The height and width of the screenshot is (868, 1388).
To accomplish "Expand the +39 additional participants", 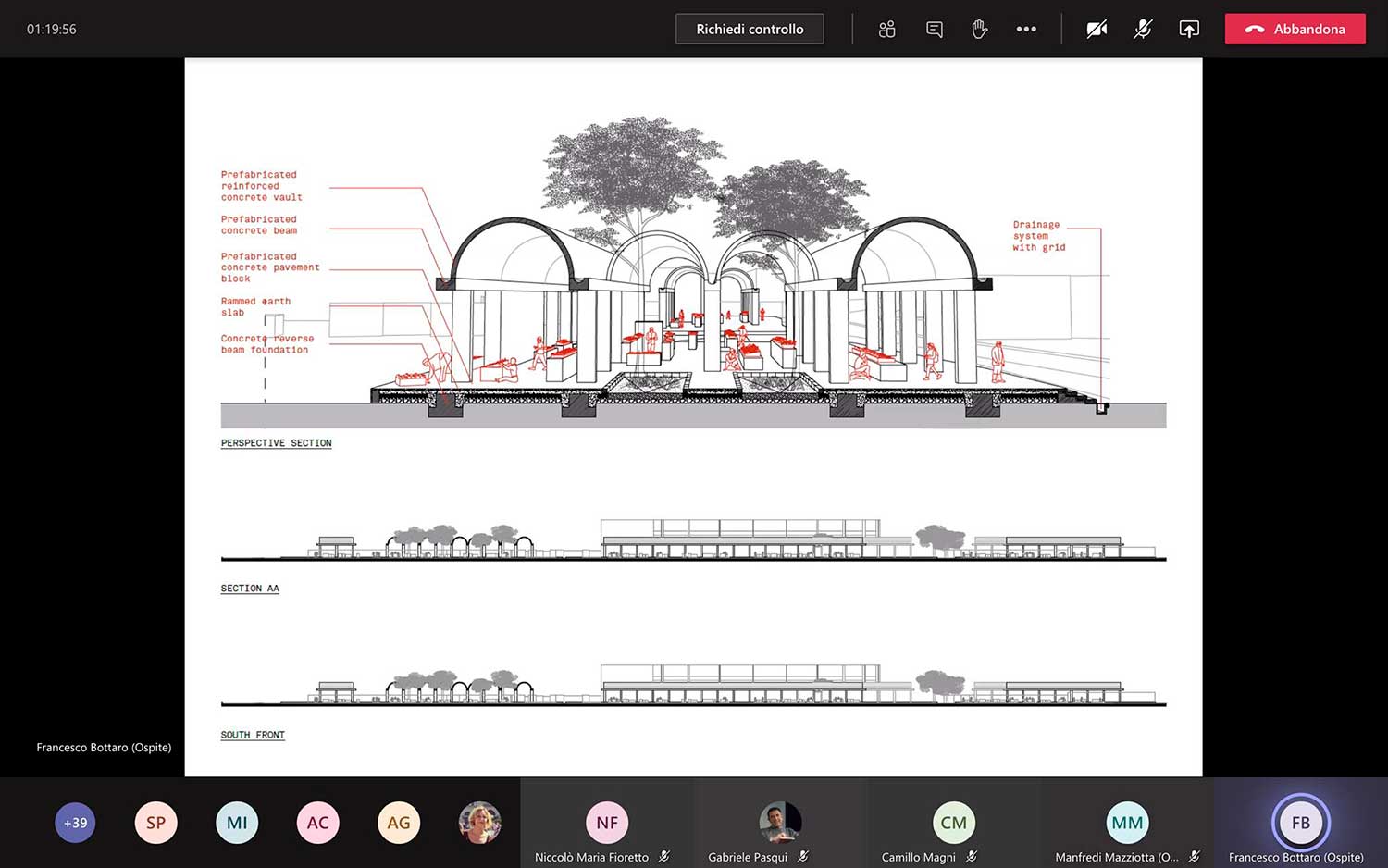I will 75,823.
